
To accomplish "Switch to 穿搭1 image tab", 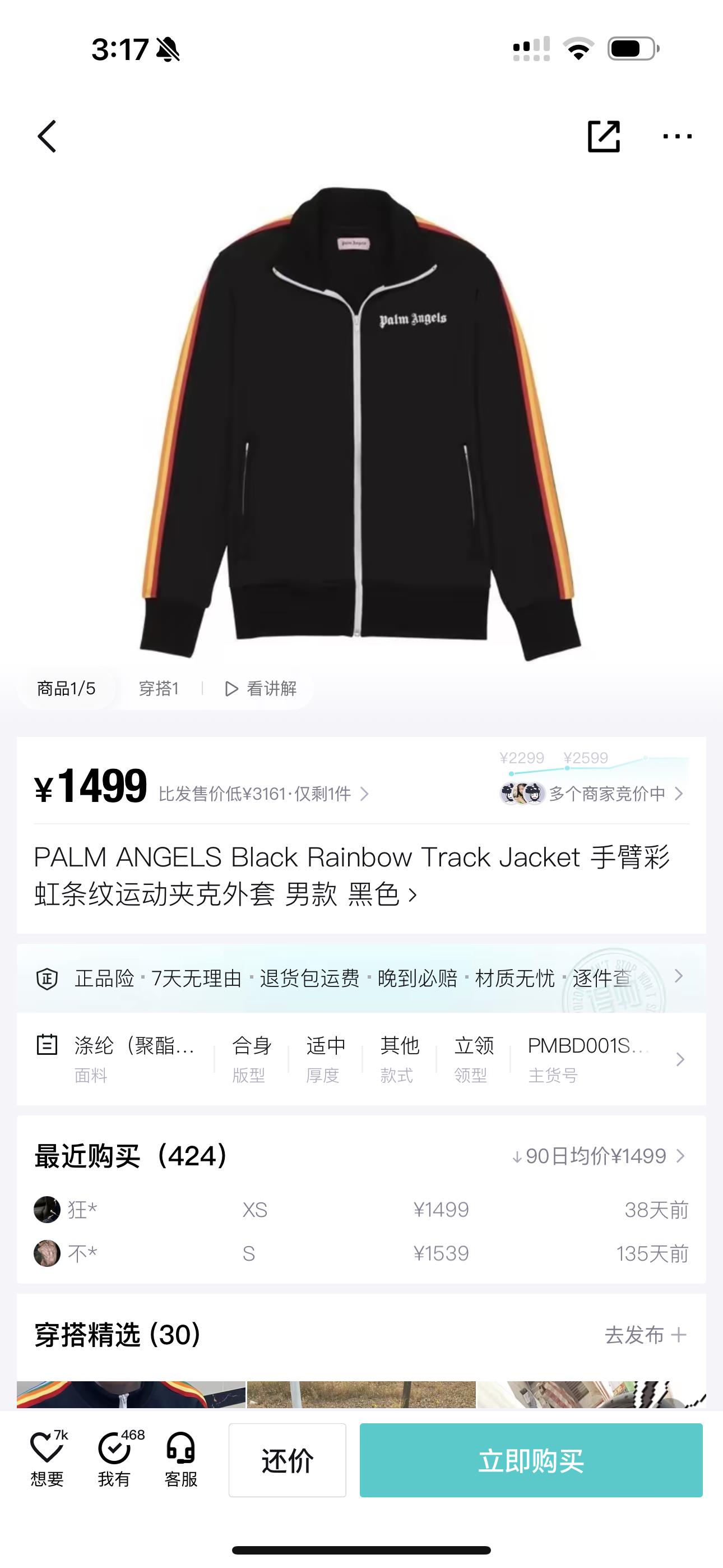I will coord(158,689).
